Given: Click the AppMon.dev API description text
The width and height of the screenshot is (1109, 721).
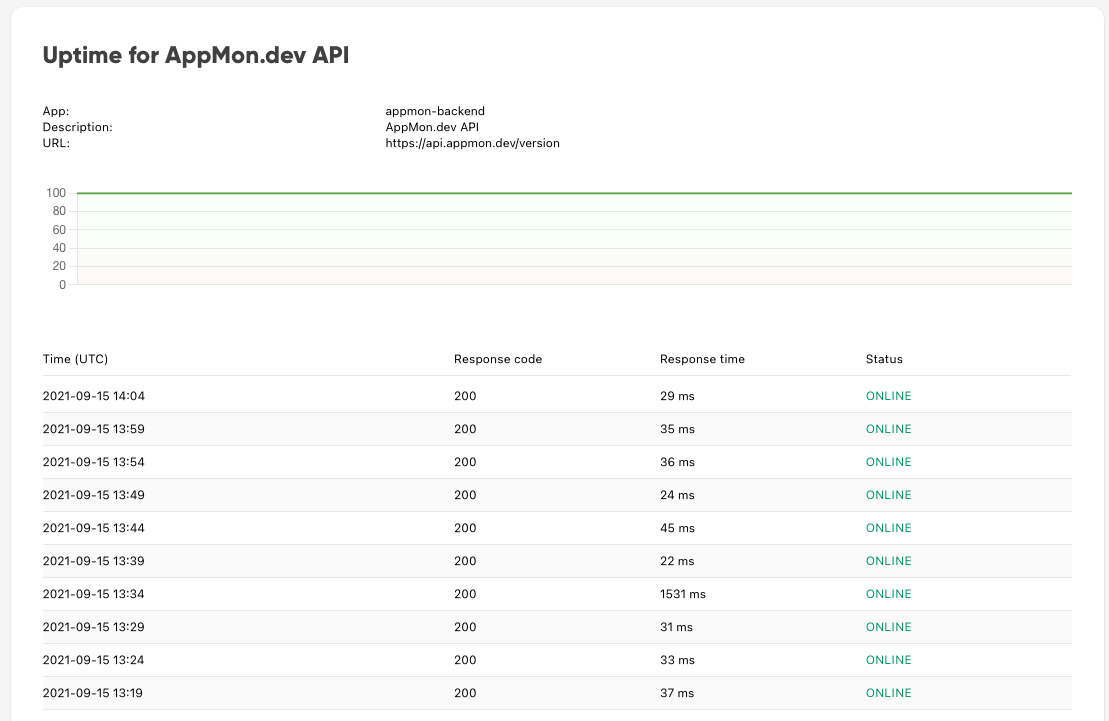Looking at the screenshot, I should [432, 127].
